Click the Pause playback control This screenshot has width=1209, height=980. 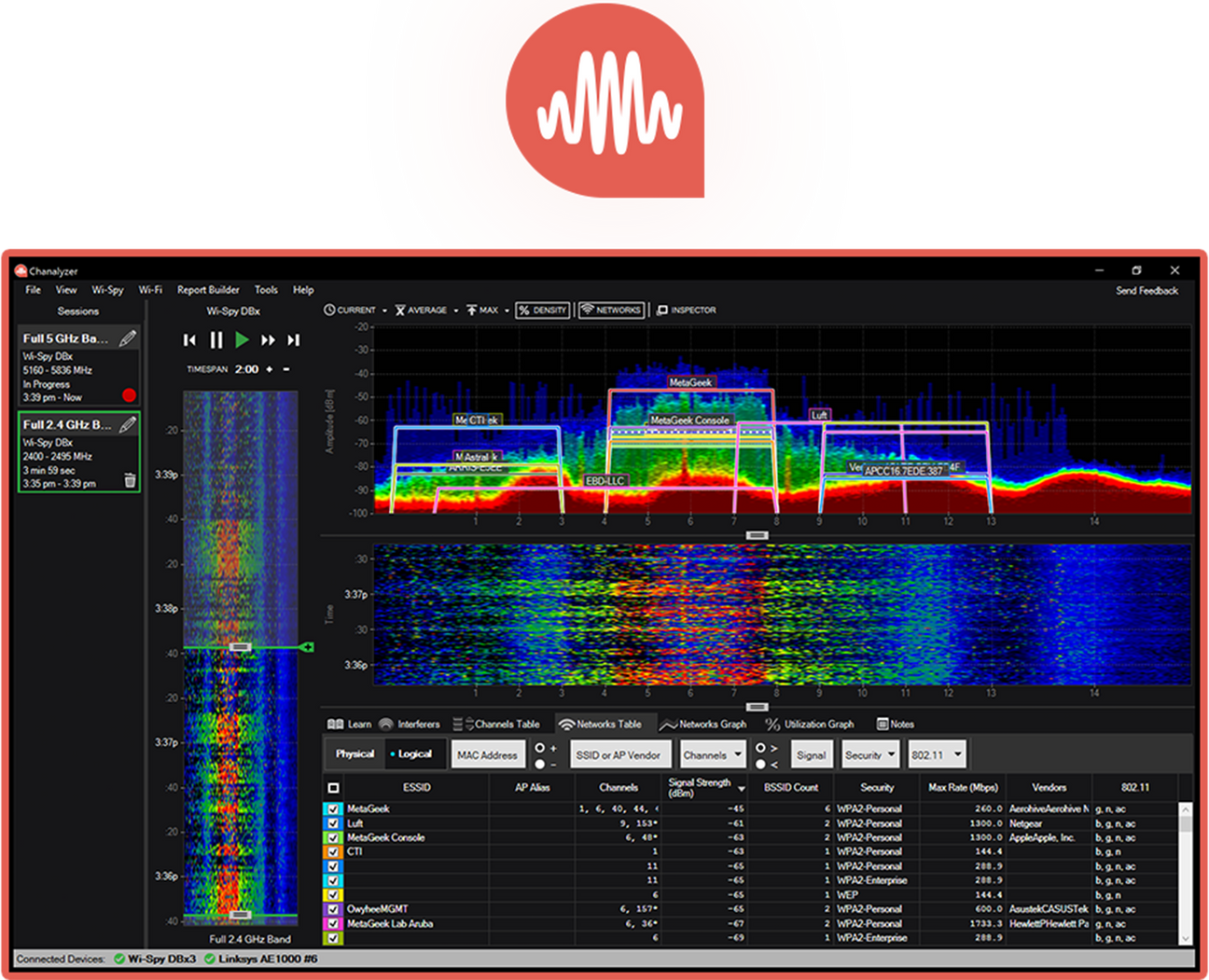point(215,339)
